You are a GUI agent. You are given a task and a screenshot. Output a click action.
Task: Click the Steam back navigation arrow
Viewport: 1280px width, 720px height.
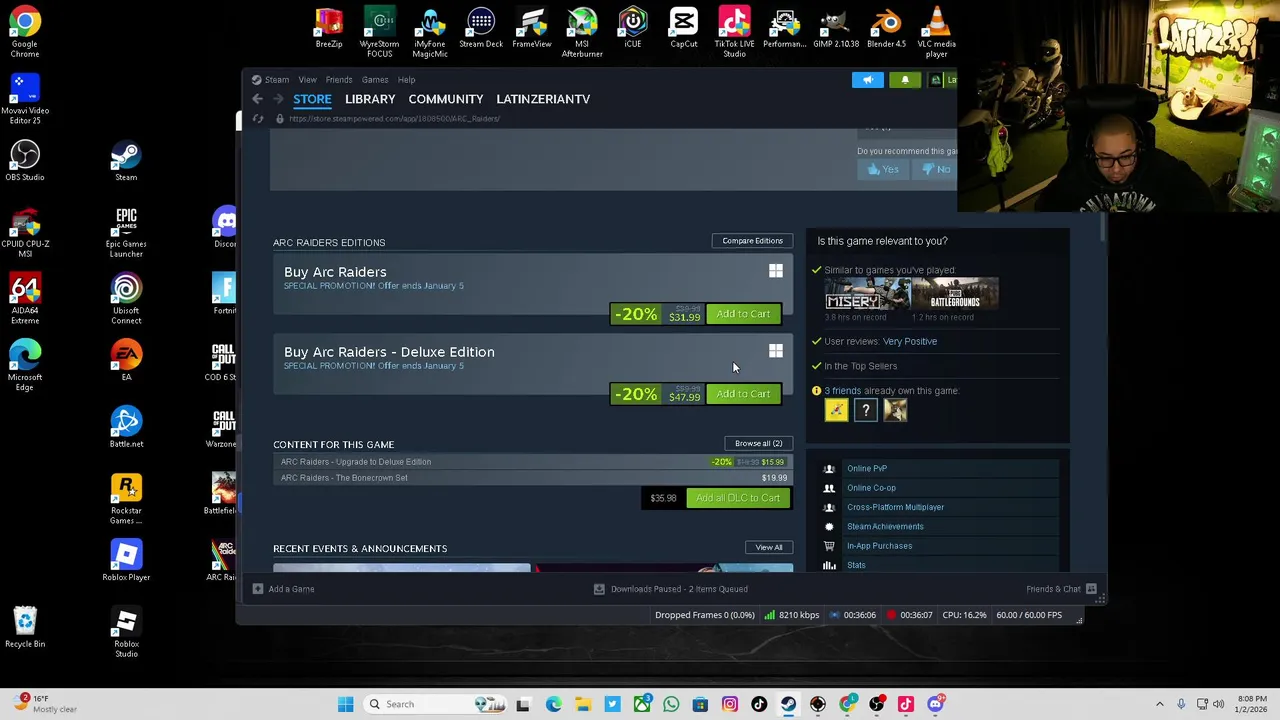click(x=257, y=99)
